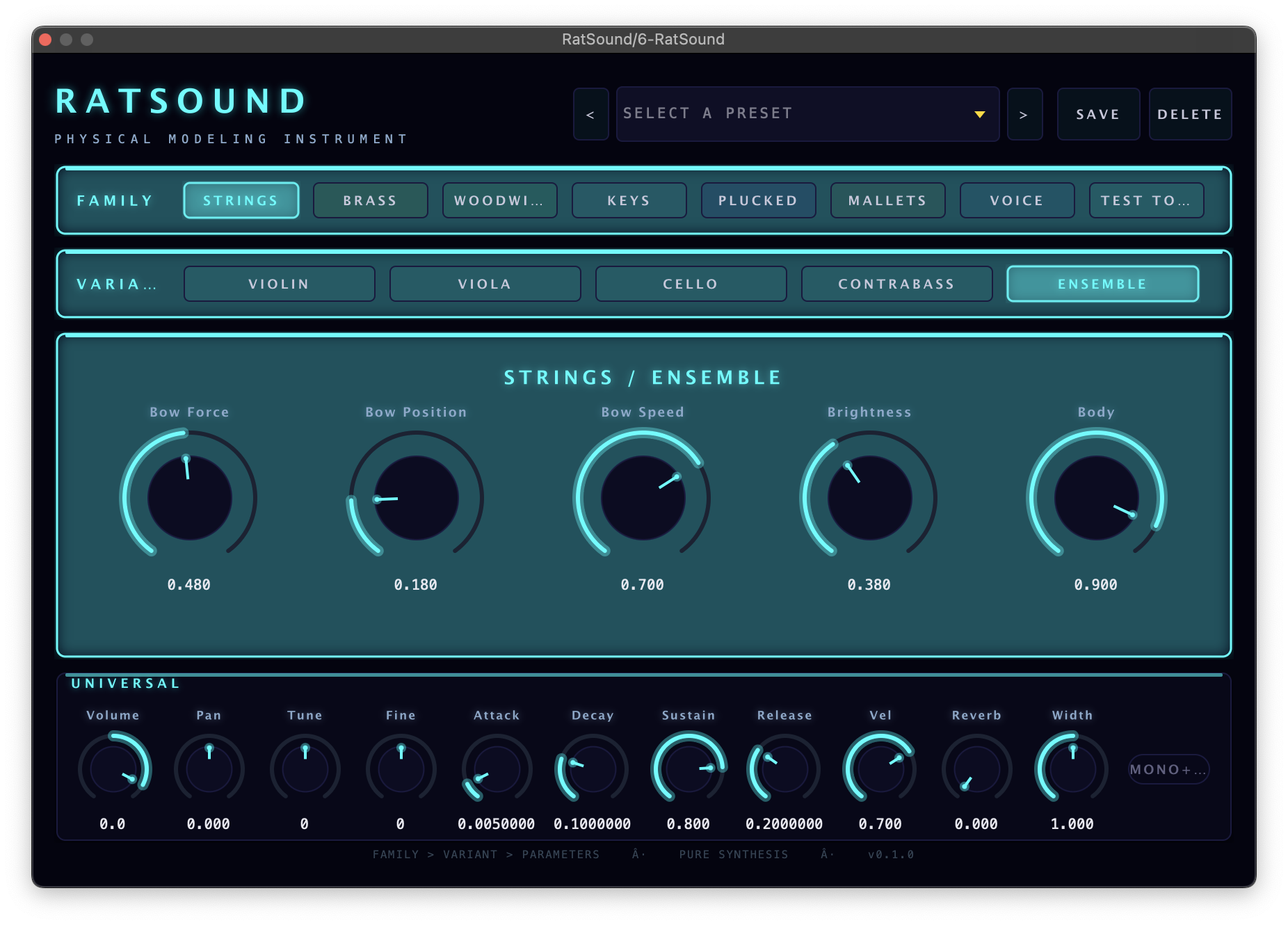This screenshot has height=925, width=1288.
Task: Choose the Viola variant
Action: (485, 284)
